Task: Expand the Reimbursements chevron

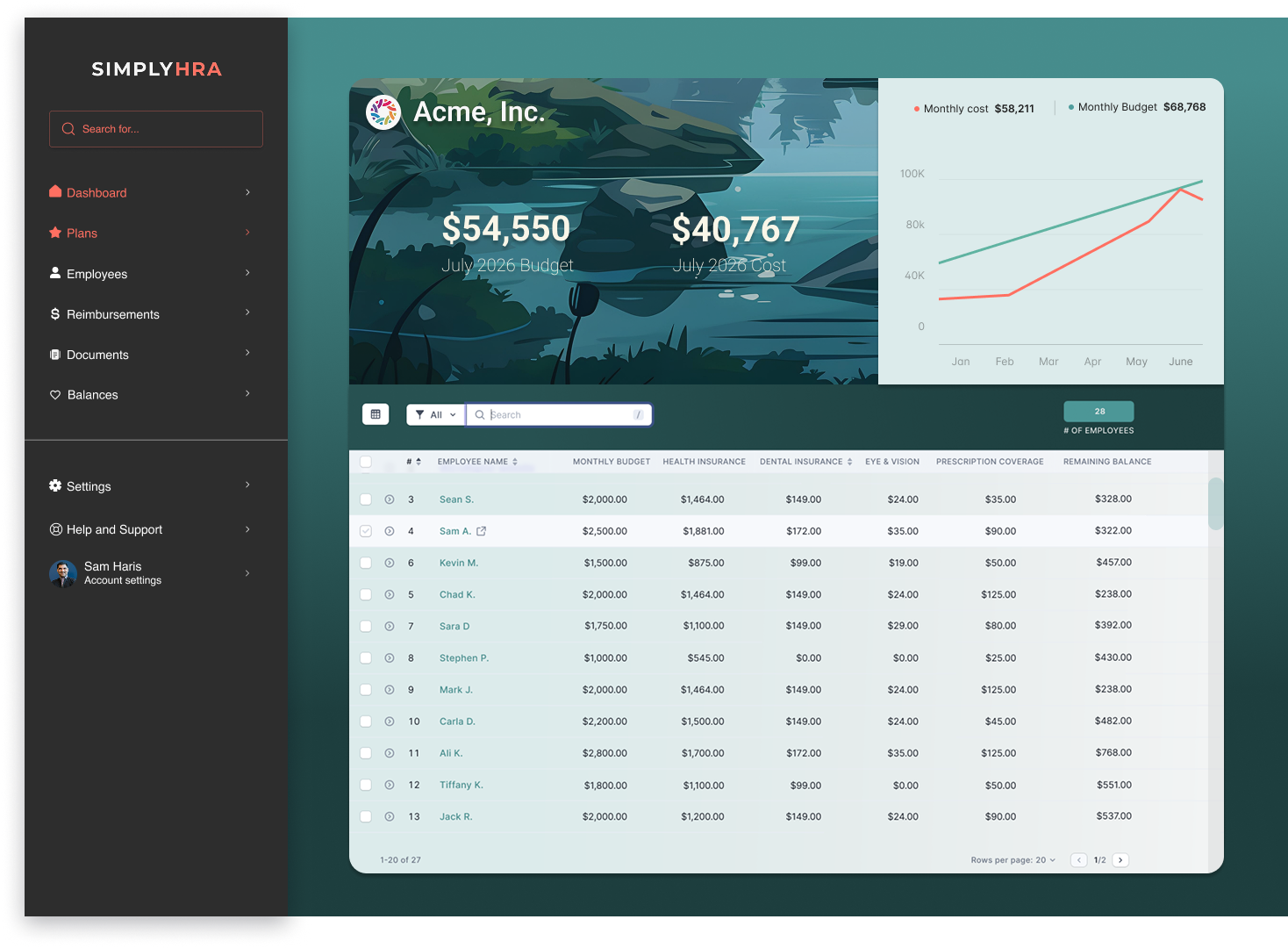Action: click(x=247, y=312)
